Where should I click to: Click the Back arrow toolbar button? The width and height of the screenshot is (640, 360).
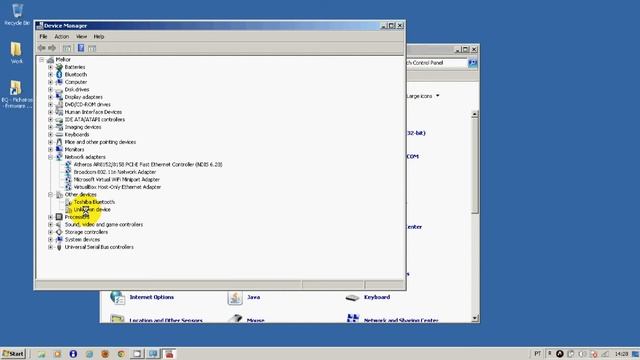pyautogui.click(x=42, y=48)
